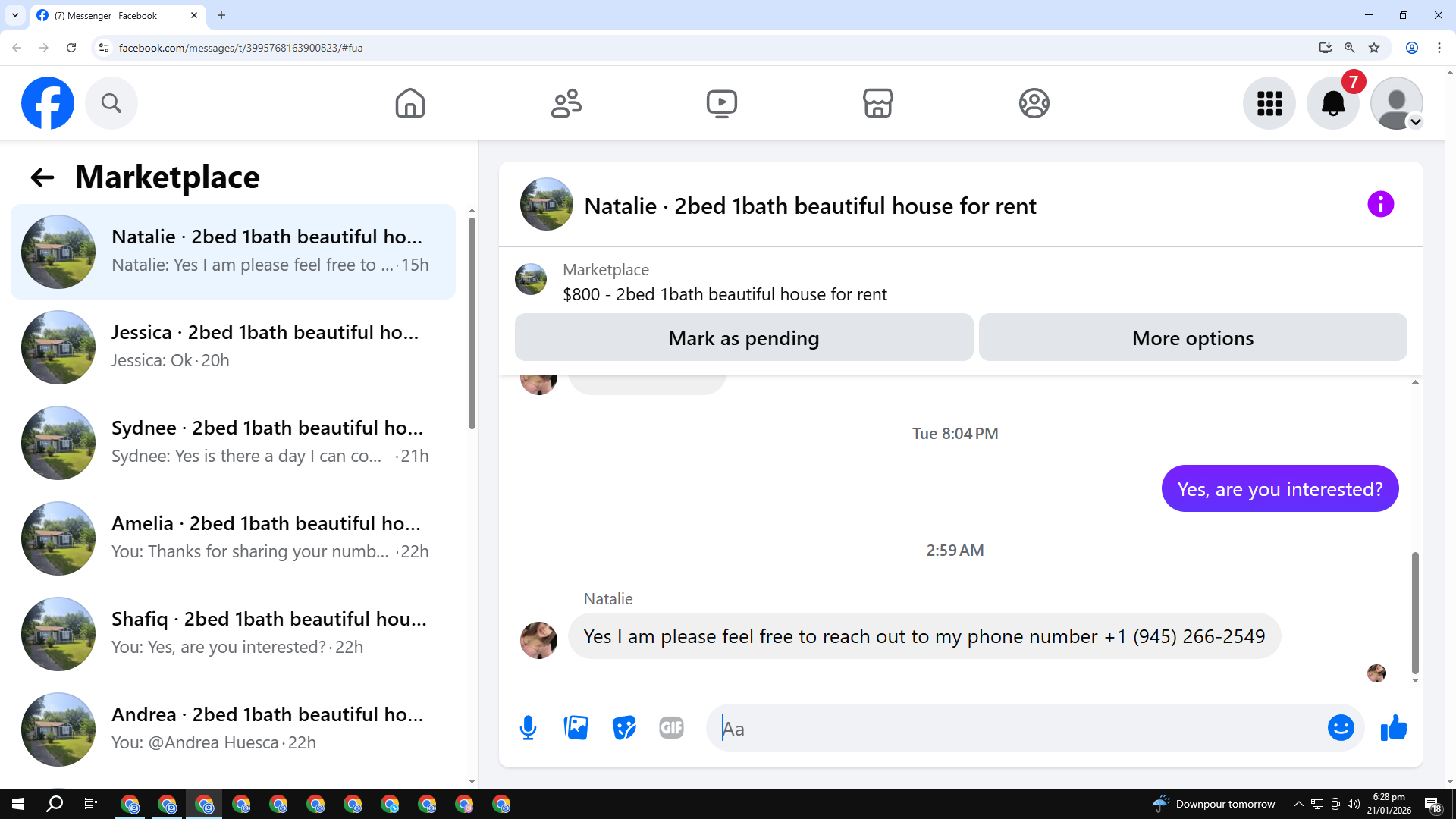Image resolution: width=1456 pixels, height=819 pixels.
Task: Attach a photo using the image icon
Action: coord(576,728)
